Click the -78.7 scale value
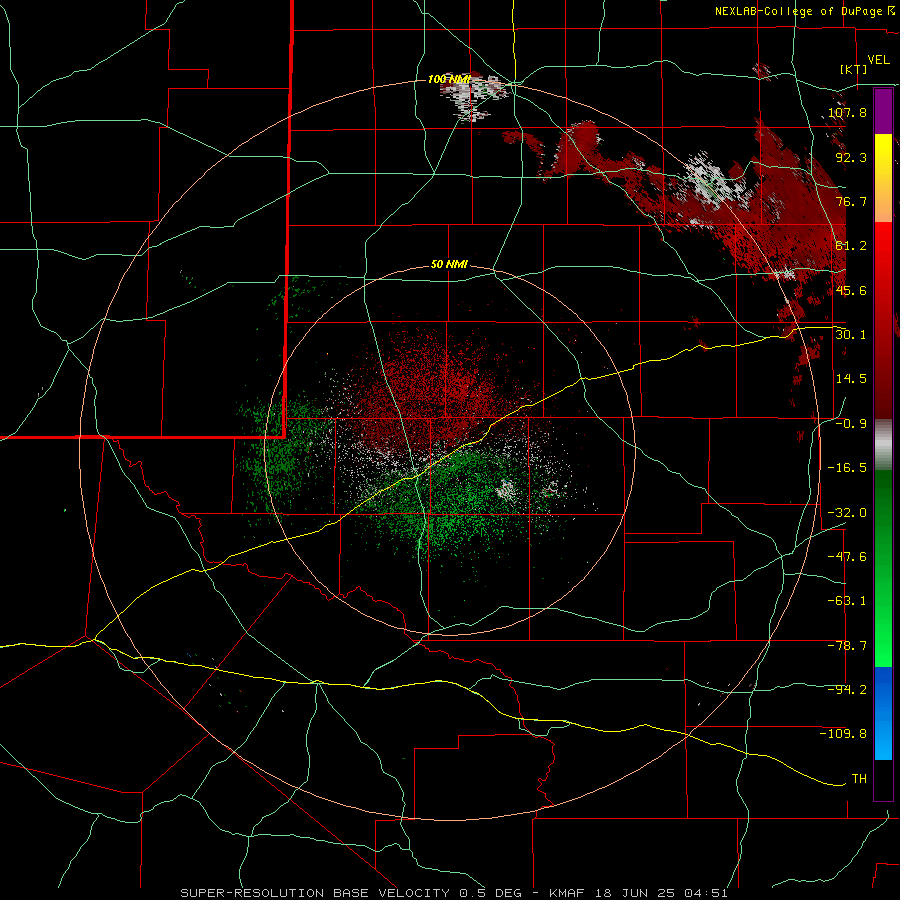This screenshot has width=900, height=900. (x=847, y=646)
